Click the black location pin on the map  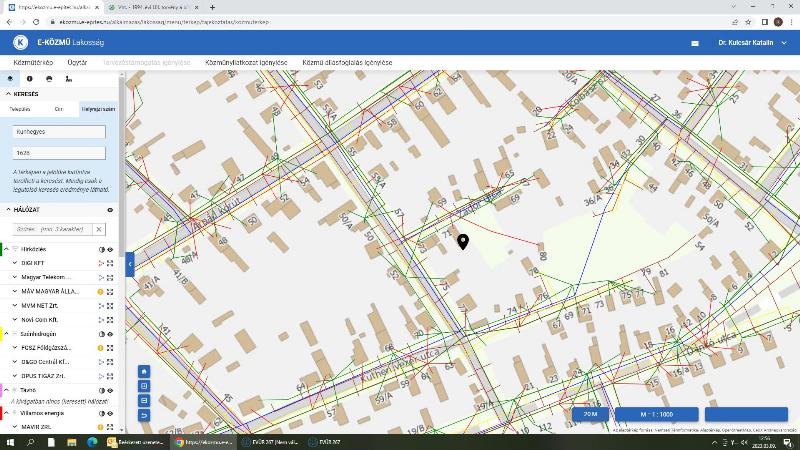[x=463, y=241]
